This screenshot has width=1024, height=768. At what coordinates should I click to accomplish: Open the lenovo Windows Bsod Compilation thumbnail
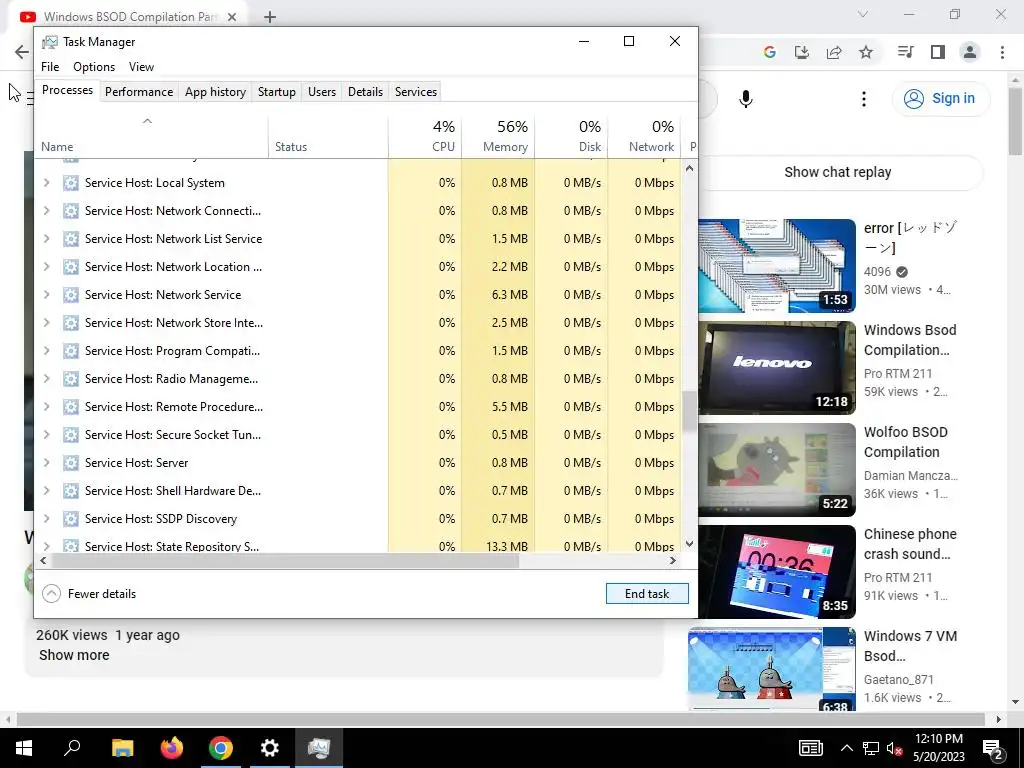tap(777, 368)
